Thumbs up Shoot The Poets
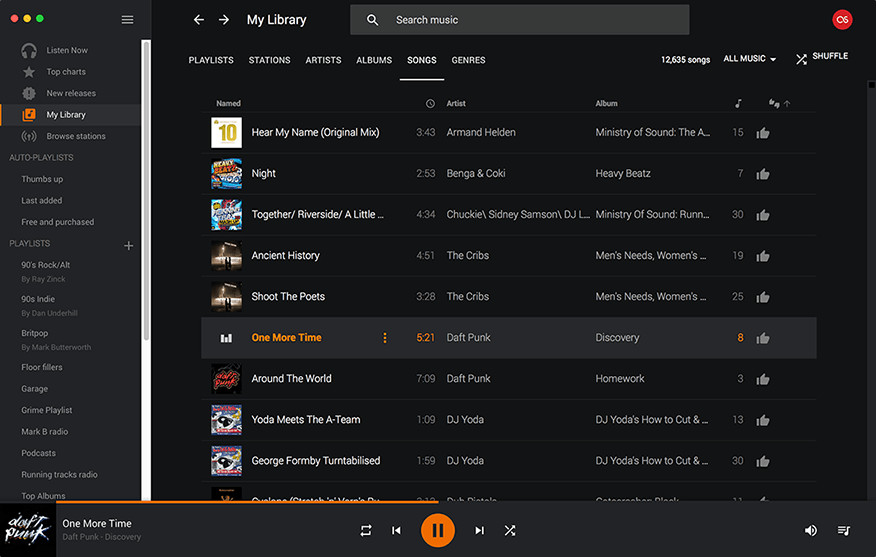 coord(763,297)
